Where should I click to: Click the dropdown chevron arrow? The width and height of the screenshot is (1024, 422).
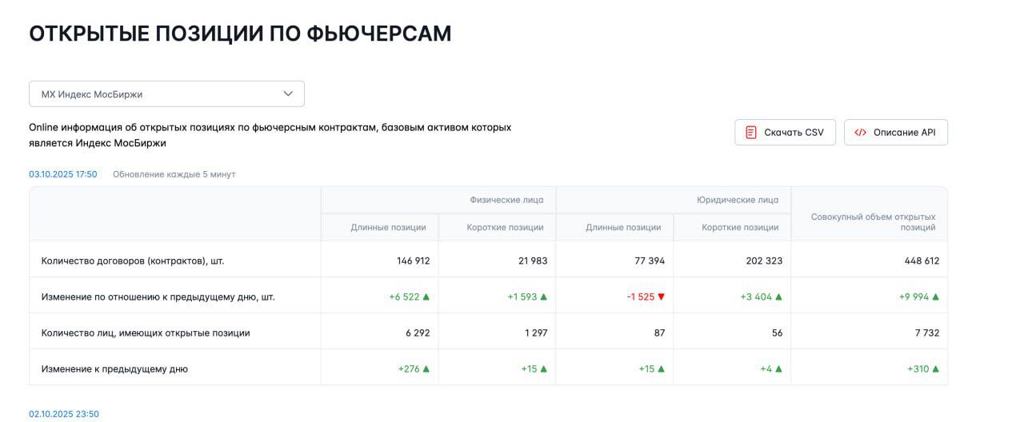288,94
